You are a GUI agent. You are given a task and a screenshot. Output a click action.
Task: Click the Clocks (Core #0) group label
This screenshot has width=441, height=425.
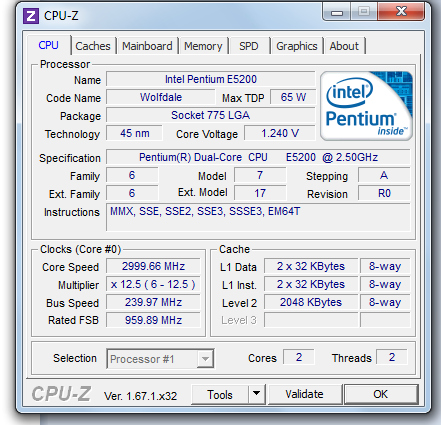(x=80, y=249)
